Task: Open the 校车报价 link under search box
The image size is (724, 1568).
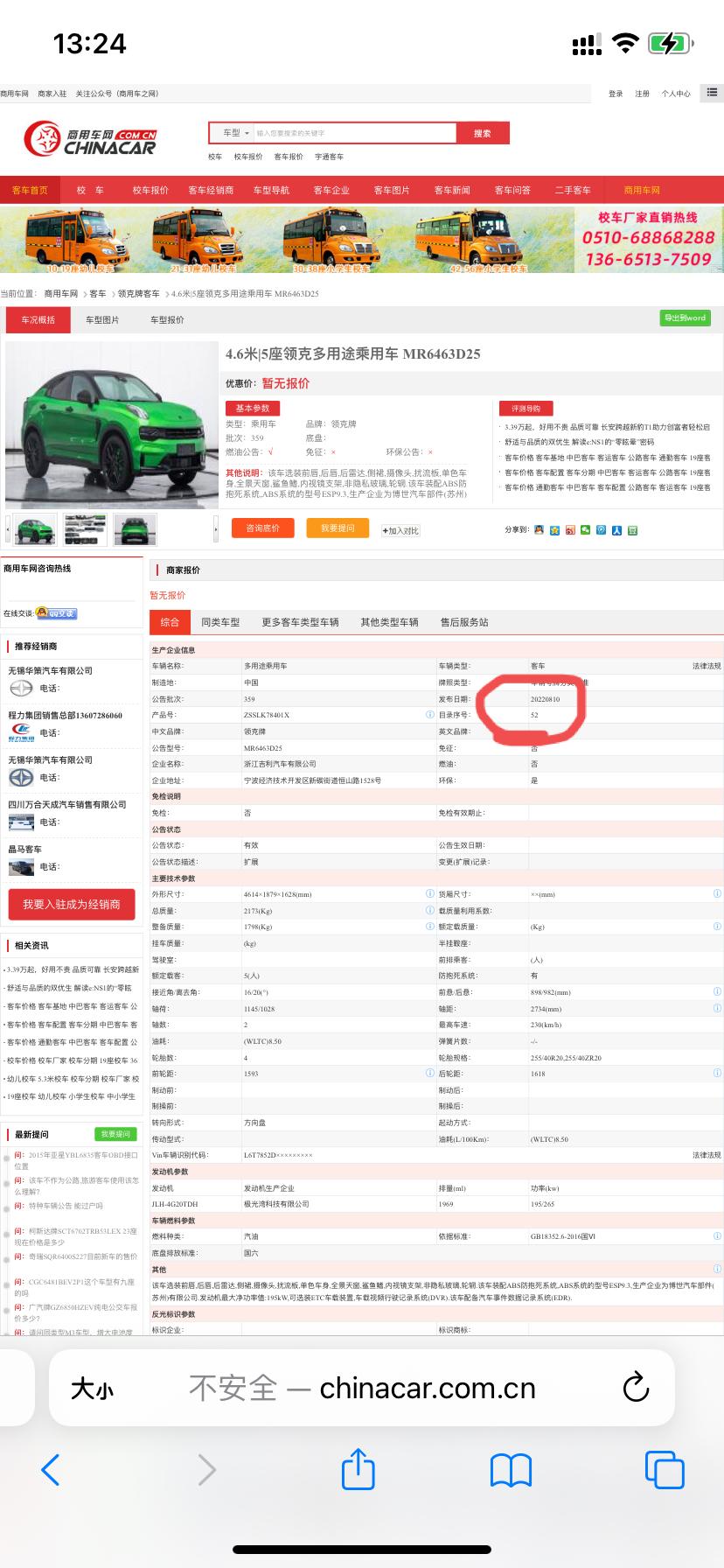Action: click(x=247, y=157)
